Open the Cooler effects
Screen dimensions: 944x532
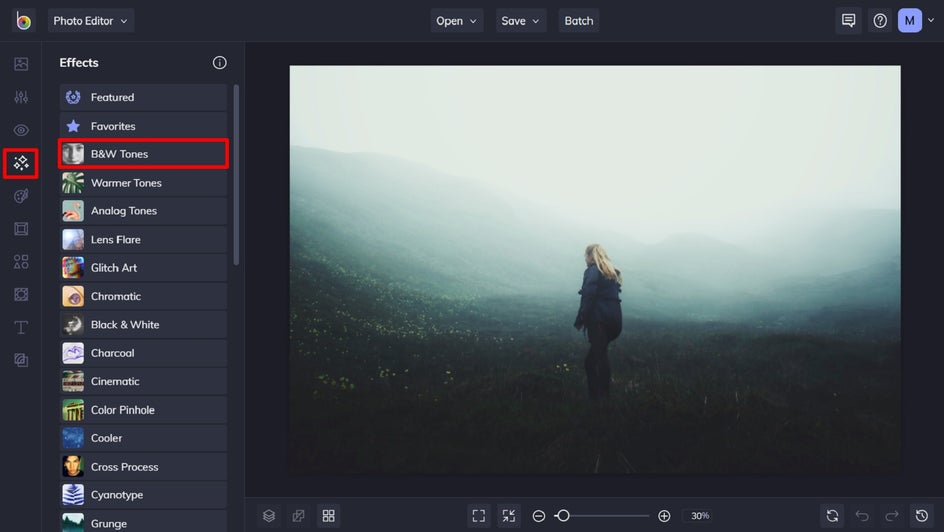click(143, 438)
